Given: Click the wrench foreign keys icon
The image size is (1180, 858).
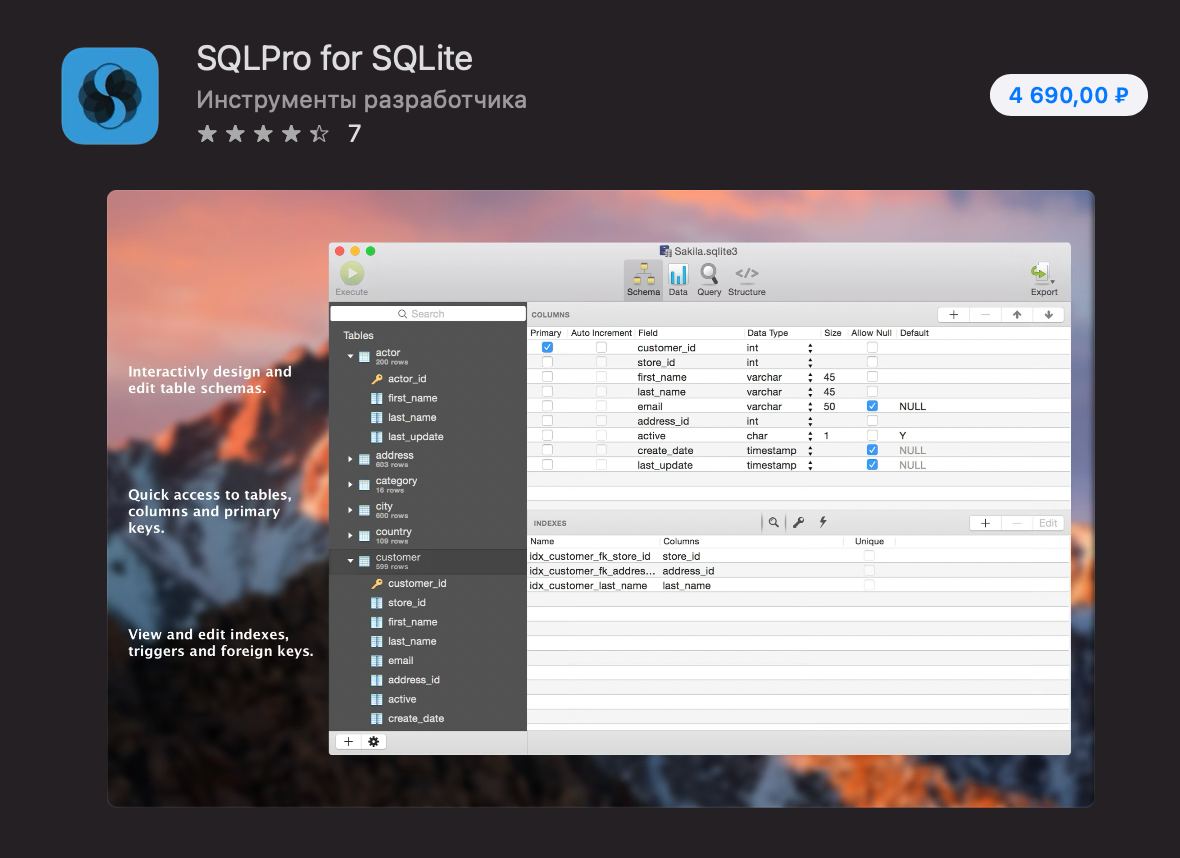Looking at the screenshot, I should 798,522.
